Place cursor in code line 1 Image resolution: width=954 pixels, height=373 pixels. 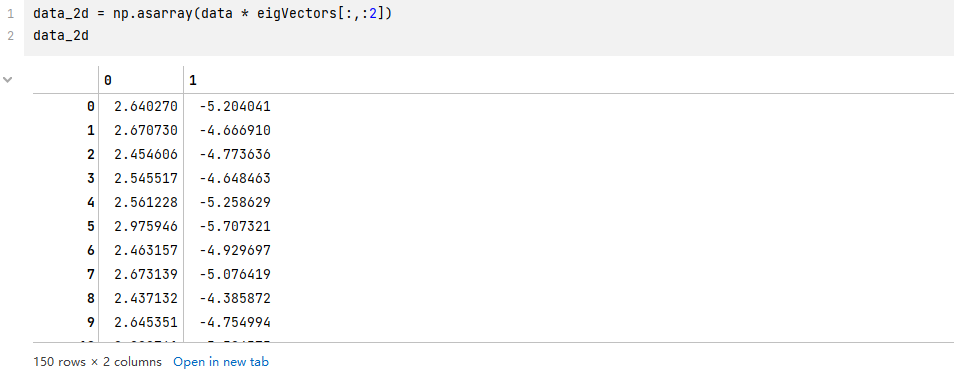tap(213, 13)
